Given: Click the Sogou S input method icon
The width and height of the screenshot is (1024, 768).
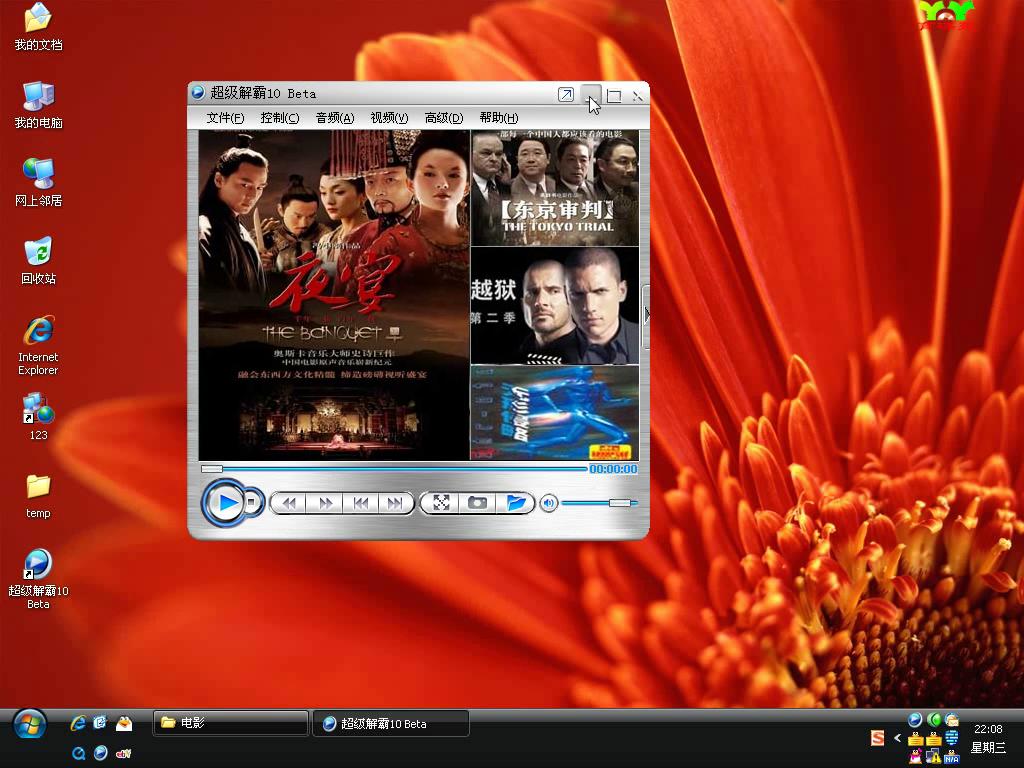Looking at the screenshot, I should (x=877, y=738).
